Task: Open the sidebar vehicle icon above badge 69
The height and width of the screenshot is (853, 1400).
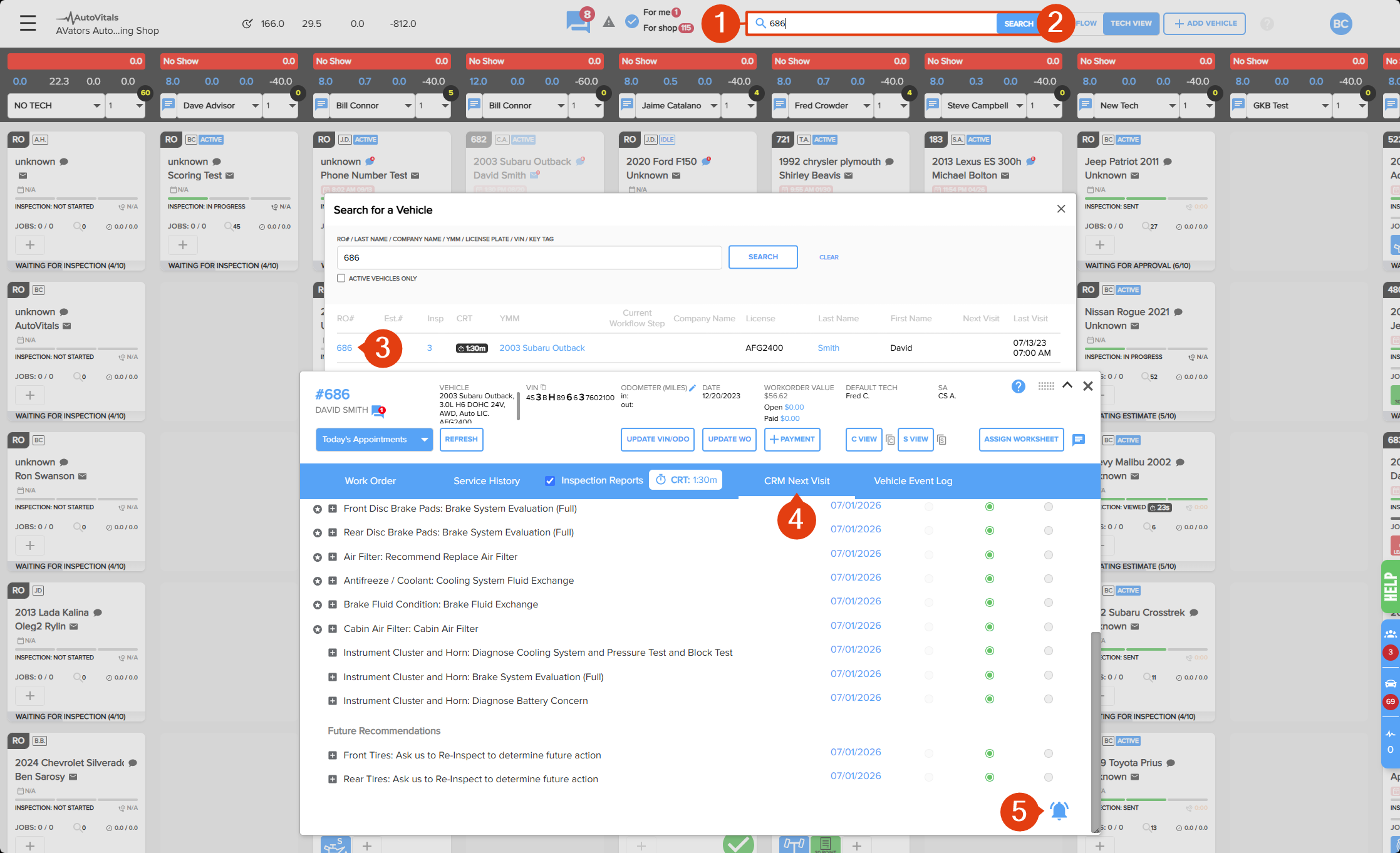Action: pyautogui.click(x=1390, y=683)
